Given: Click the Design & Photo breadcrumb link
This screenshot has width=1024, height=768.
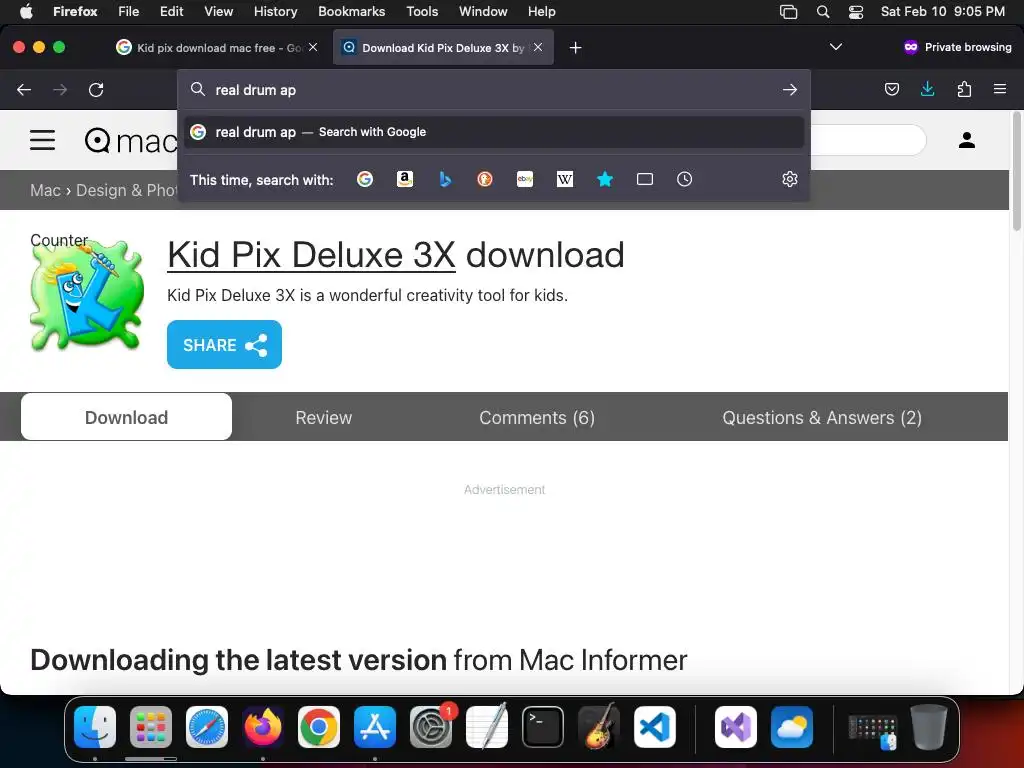Looking at the screenshot, I should pyautogui.click(x=127, y=190).
